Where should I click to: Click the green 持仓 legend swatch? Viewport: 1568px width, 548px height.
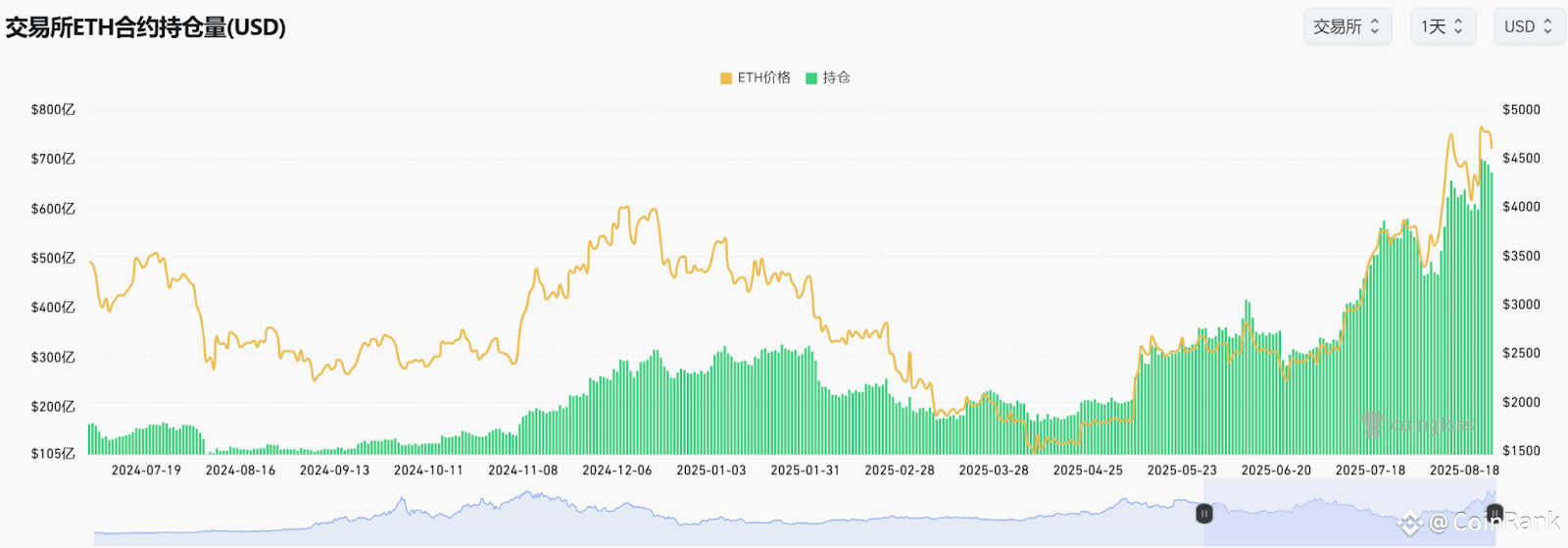pos(811,78)
